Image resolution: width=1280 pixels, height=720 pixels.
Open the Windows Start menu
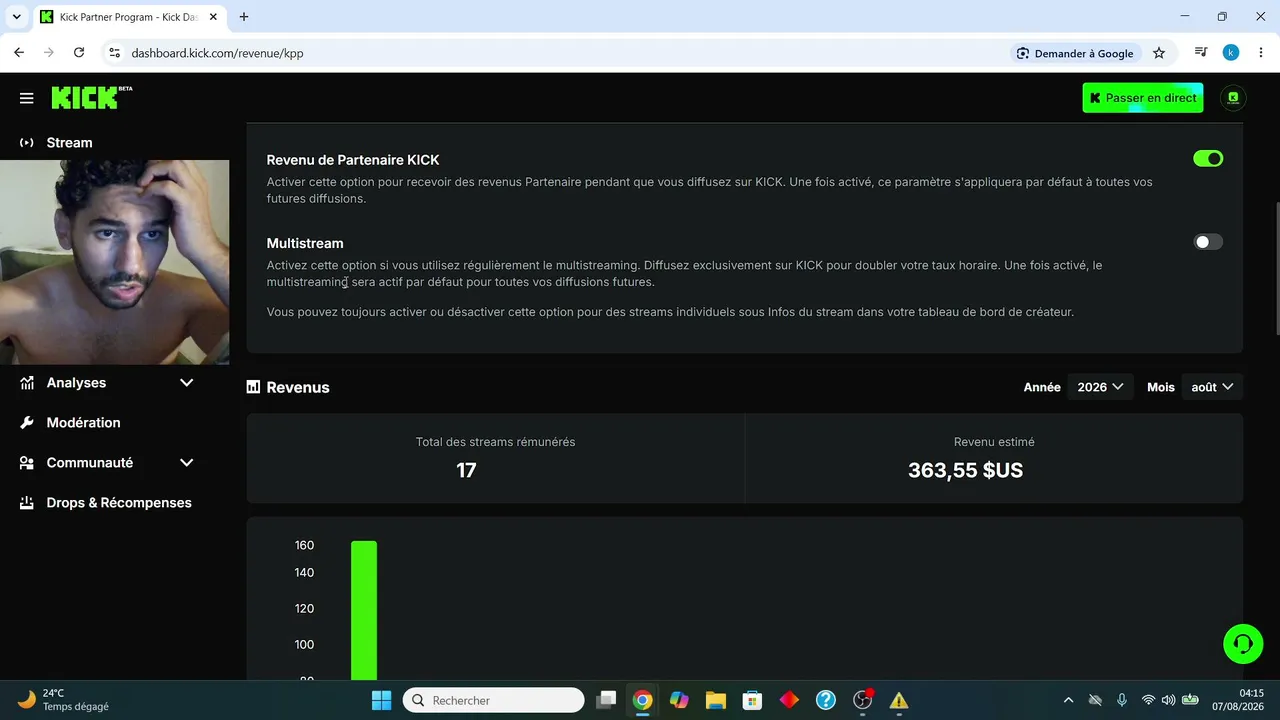coord(381,700)
